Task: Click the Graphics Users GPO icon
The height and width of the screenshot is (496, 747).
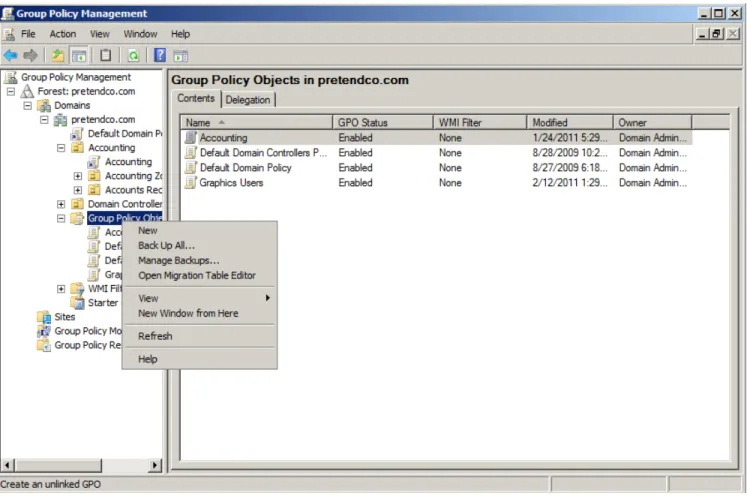Action: coord(191,182)
